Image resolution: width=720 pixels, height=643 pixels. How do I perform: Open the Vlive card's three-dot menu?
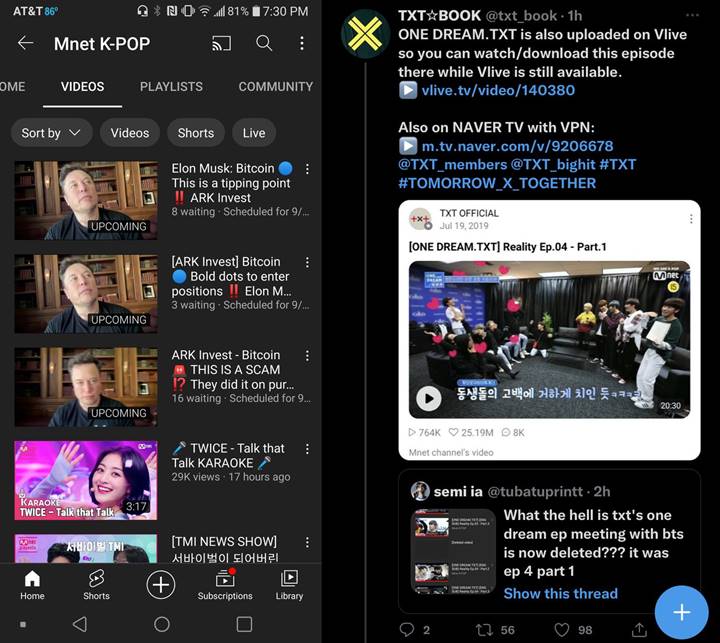tap(691, 219)
